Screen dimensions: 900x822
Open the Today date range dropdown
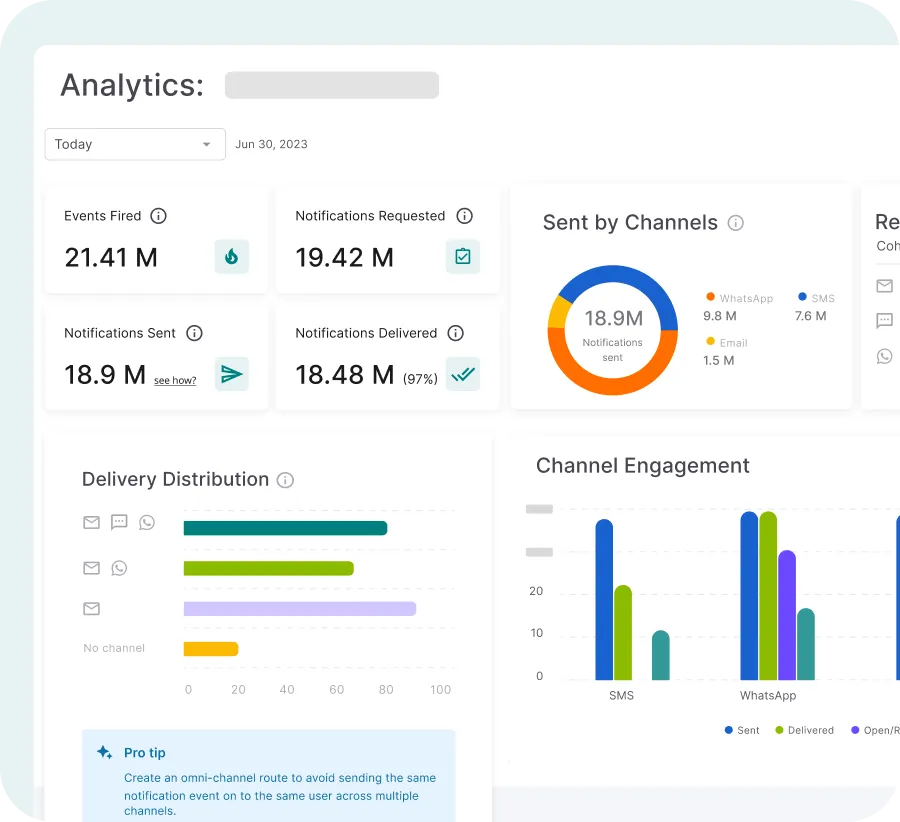135,144
